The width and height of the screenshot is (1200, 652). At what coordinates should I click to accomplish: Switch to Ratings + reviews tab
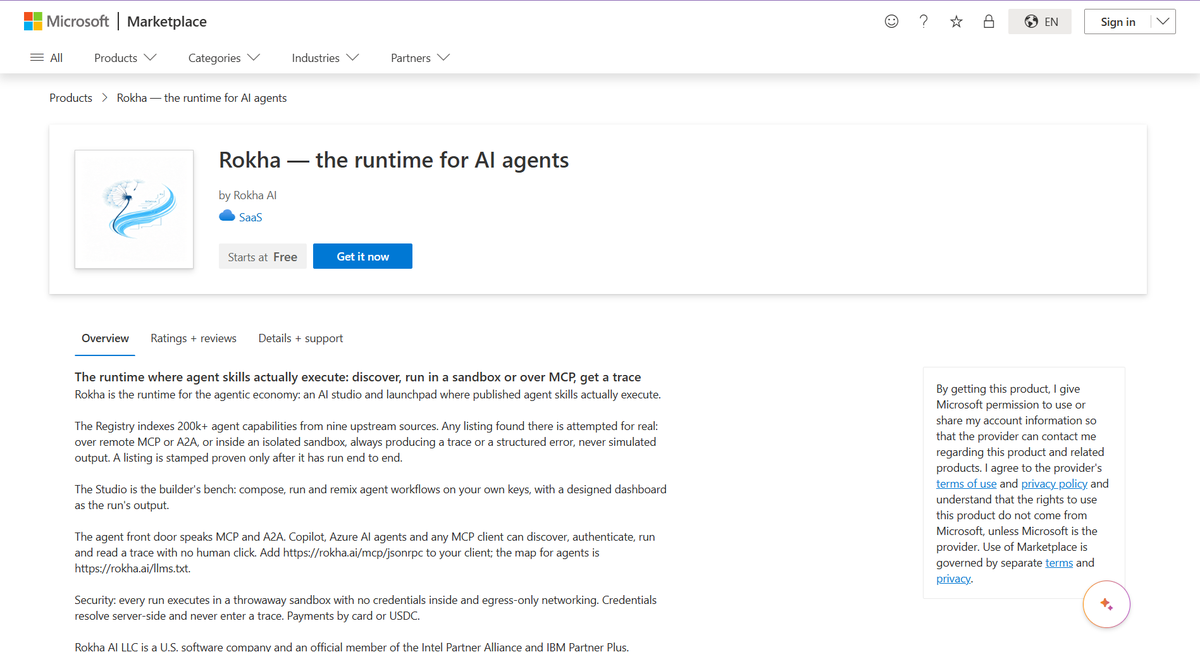[x=194, y=338]
